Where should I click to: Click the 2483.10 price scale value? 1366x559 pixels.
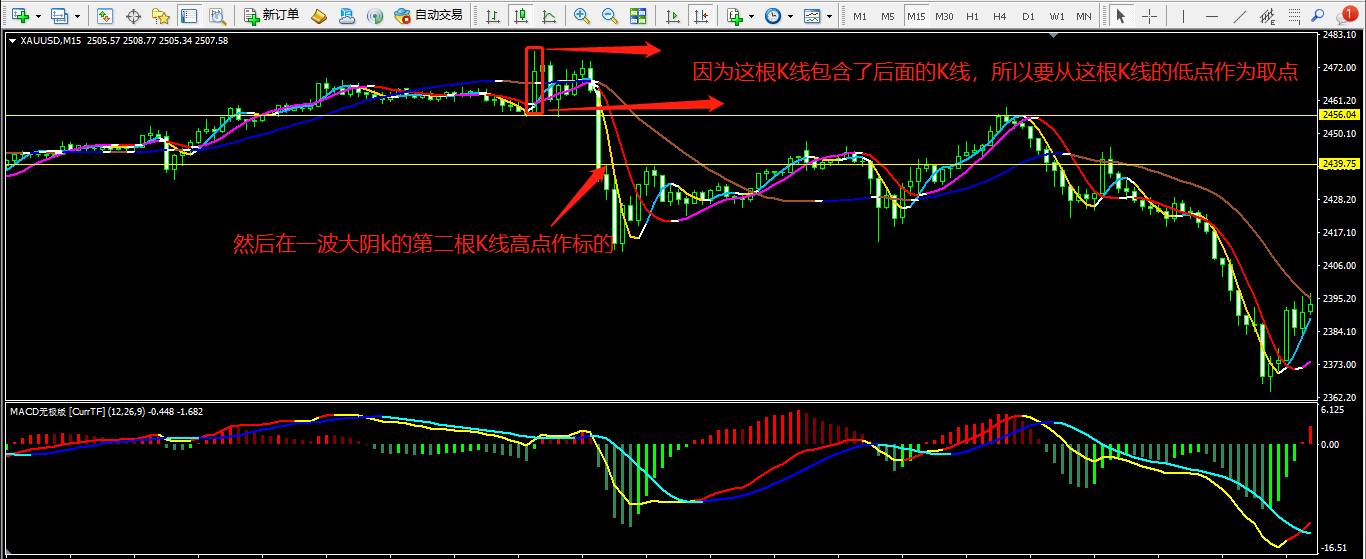1338,35
